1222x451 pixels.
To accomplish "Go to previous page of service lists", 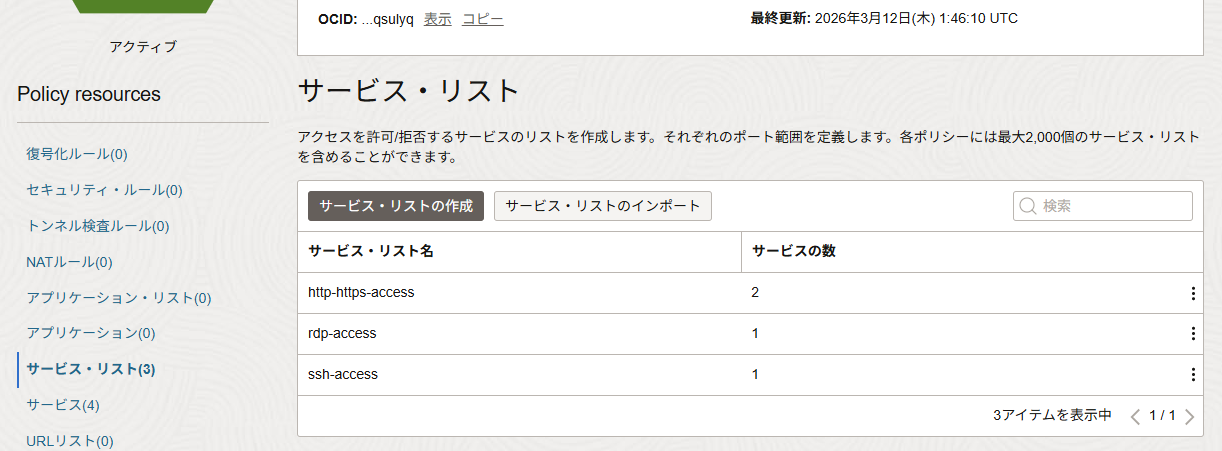I will pyautogui.click(x=1135, y=416).
